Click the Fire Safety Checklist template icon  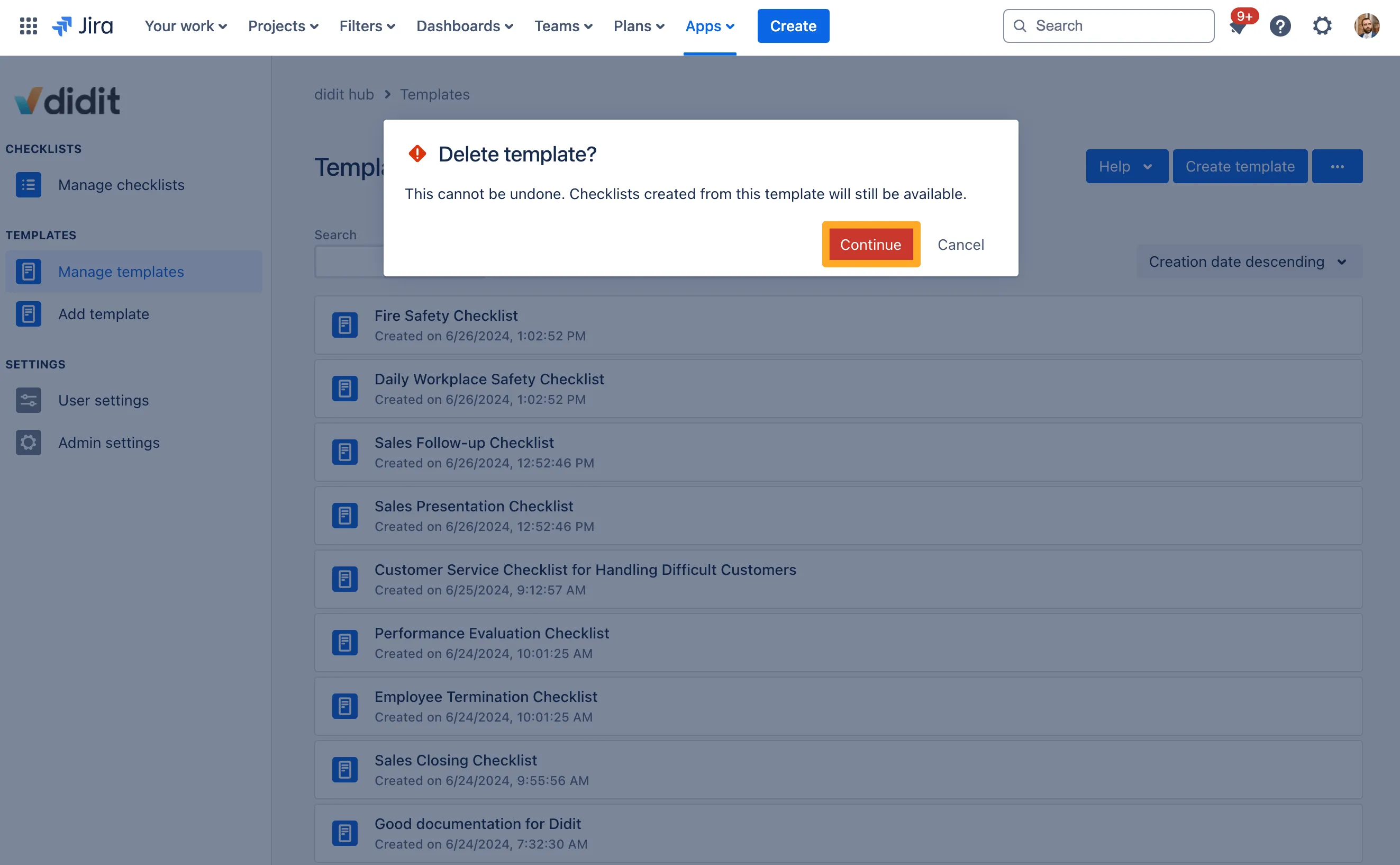[345, 325]
